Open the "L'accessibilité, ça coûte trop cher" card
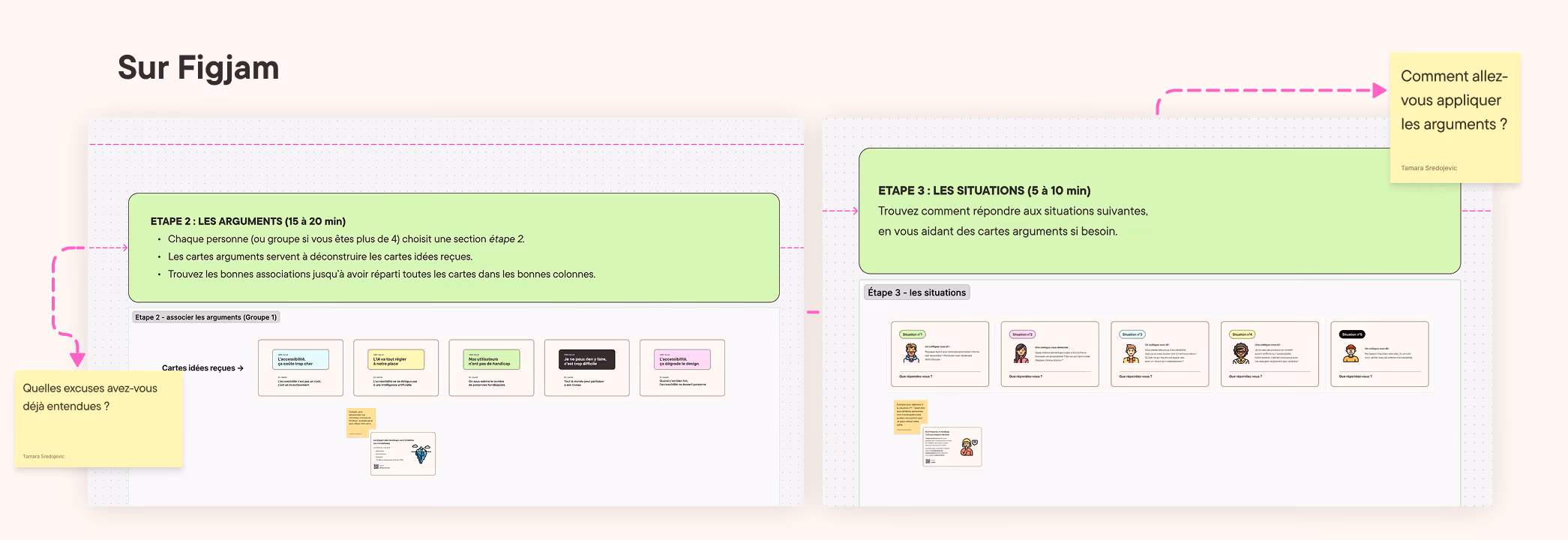1568x543 pixels. (x=301, y=367)
